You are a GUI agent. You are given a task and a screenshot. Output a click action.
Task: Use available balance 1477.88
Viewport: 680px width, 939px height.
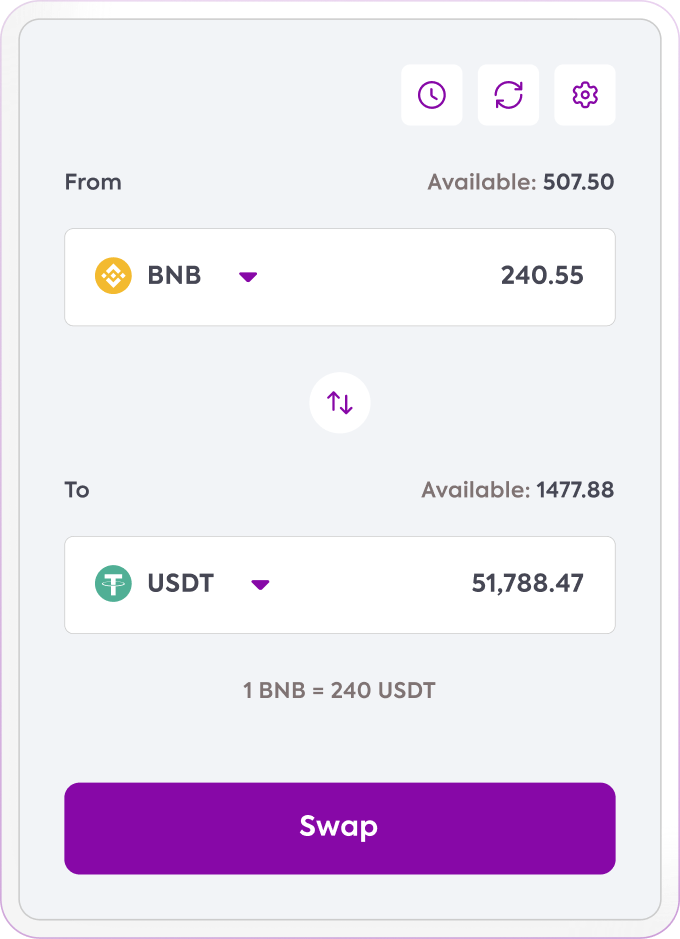click(x=575, y=490)
